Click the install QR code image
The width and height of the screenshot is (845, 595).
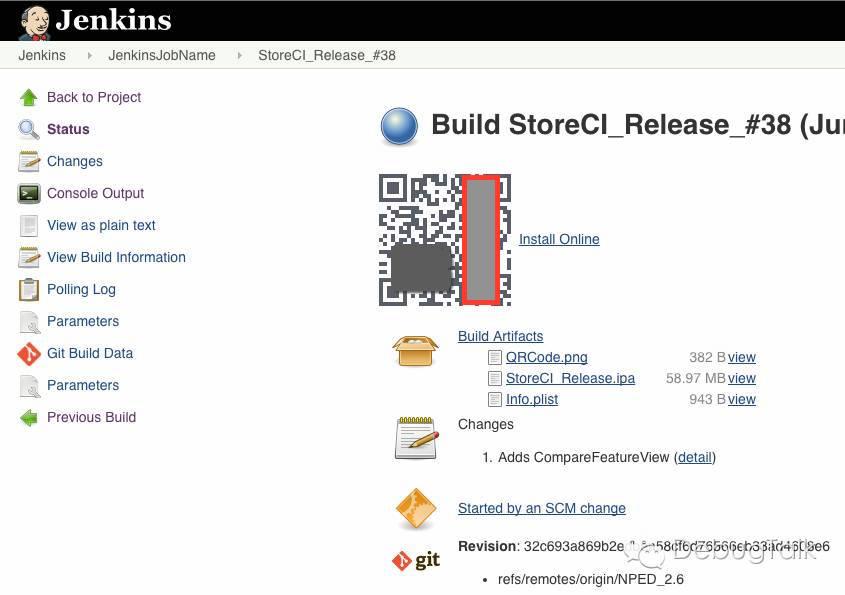point(444,240)
